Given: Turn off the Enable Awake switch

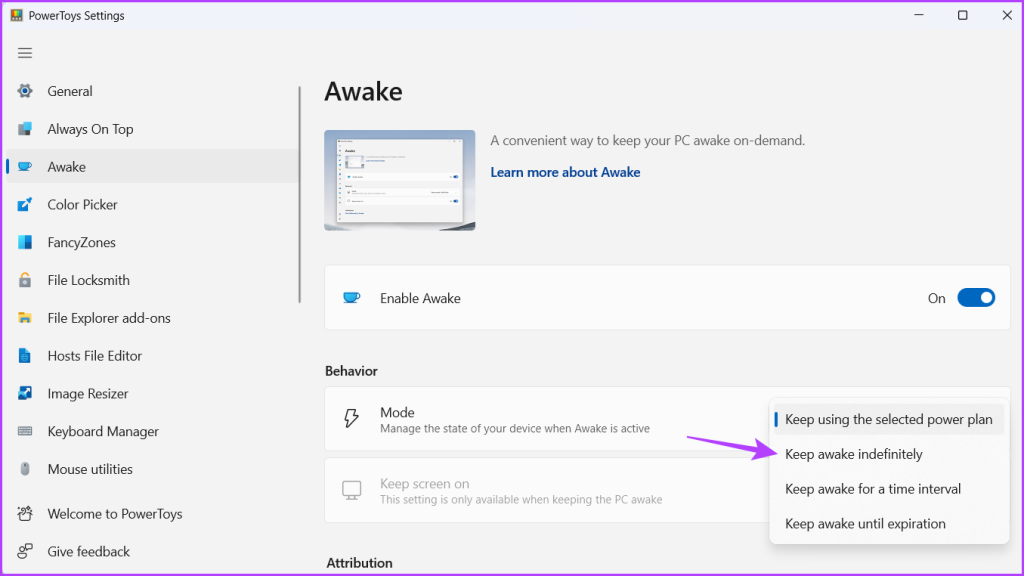Looking at the screenshot, I should tap(976, 298).
